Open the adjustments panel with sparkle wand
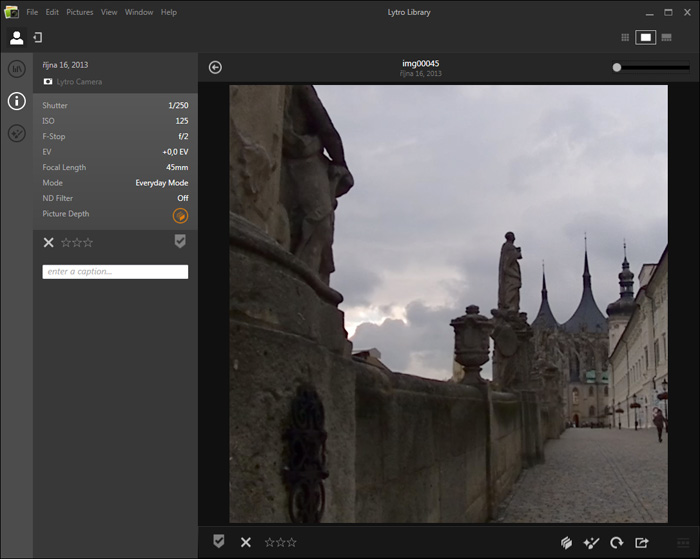Image resolution: width=700 pixels, height=559 pixels. pyautogui.click(x=16, y=133)
